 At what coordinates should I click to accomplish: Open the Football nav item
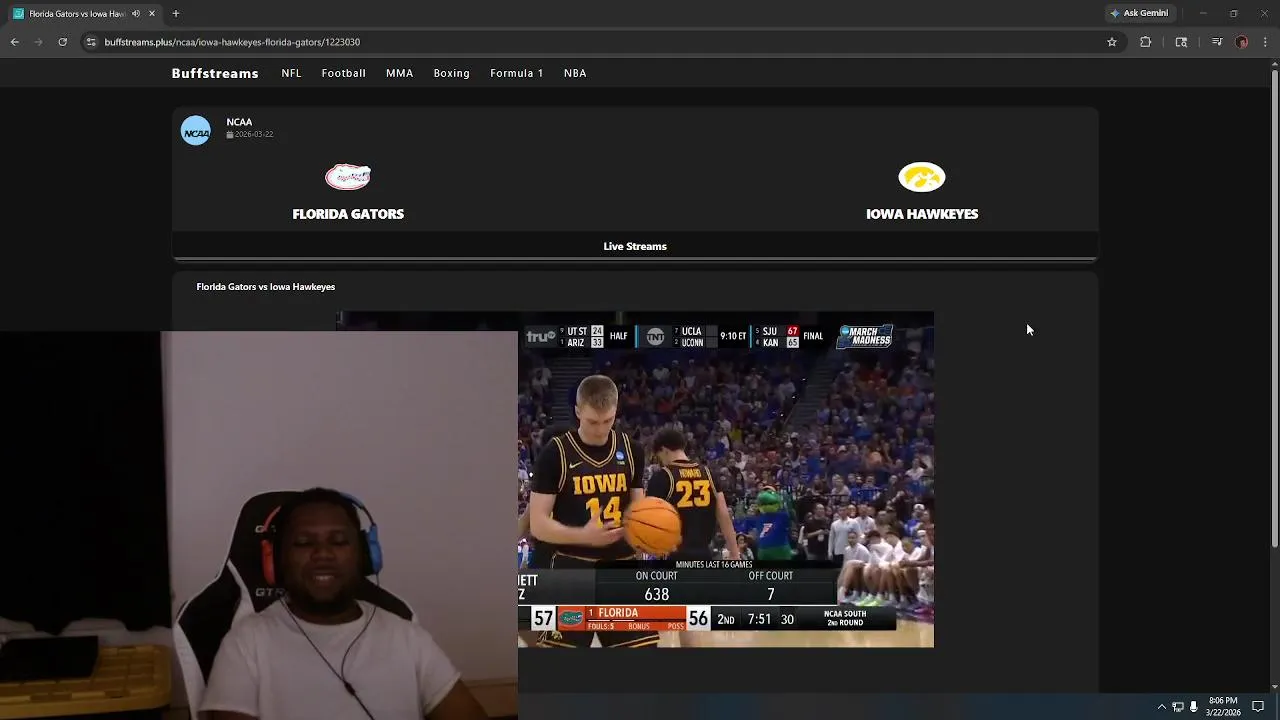point(344,73)
